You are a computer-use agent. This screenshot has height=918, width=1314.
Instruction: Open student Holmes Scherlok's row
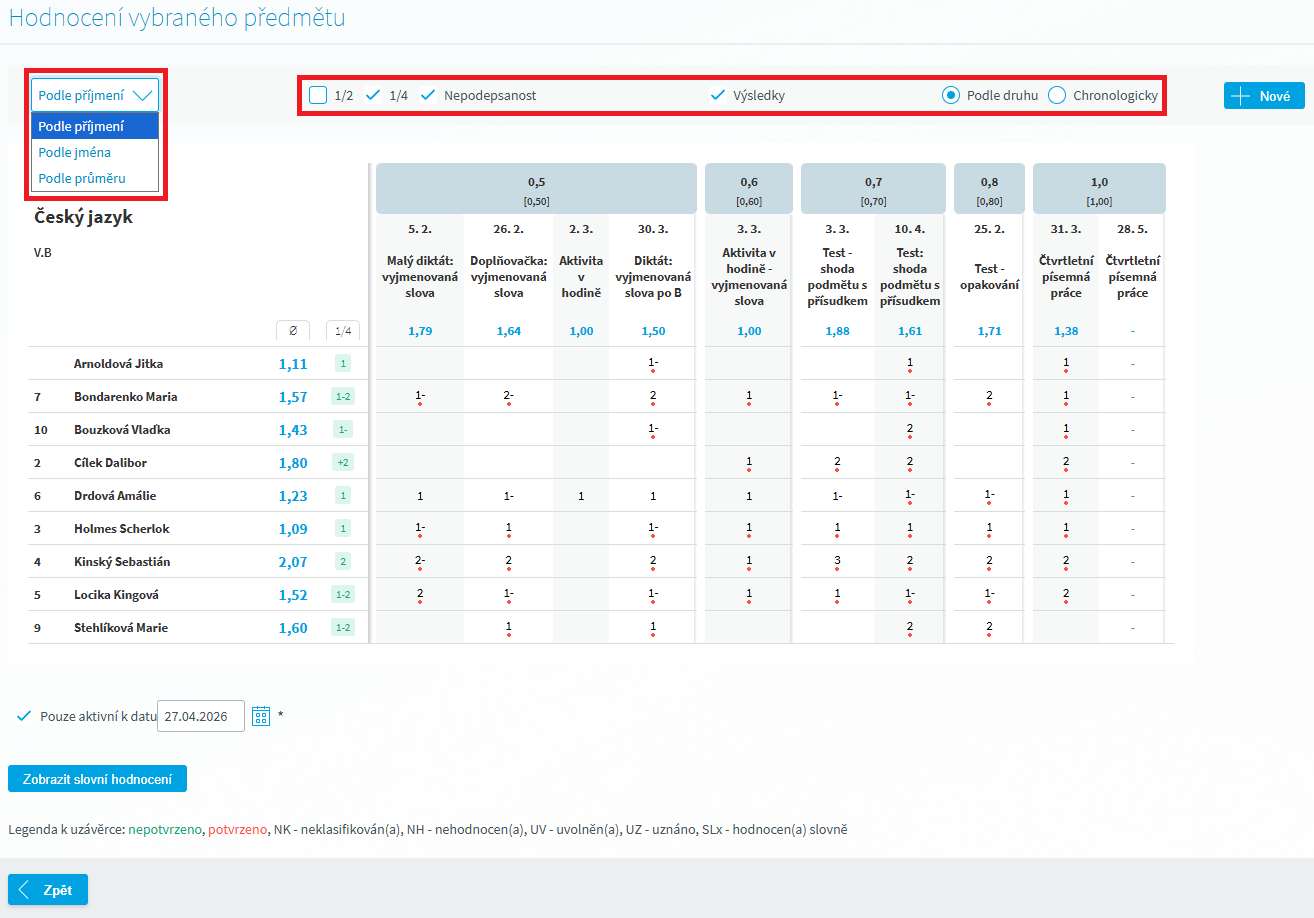coord(121,529)
